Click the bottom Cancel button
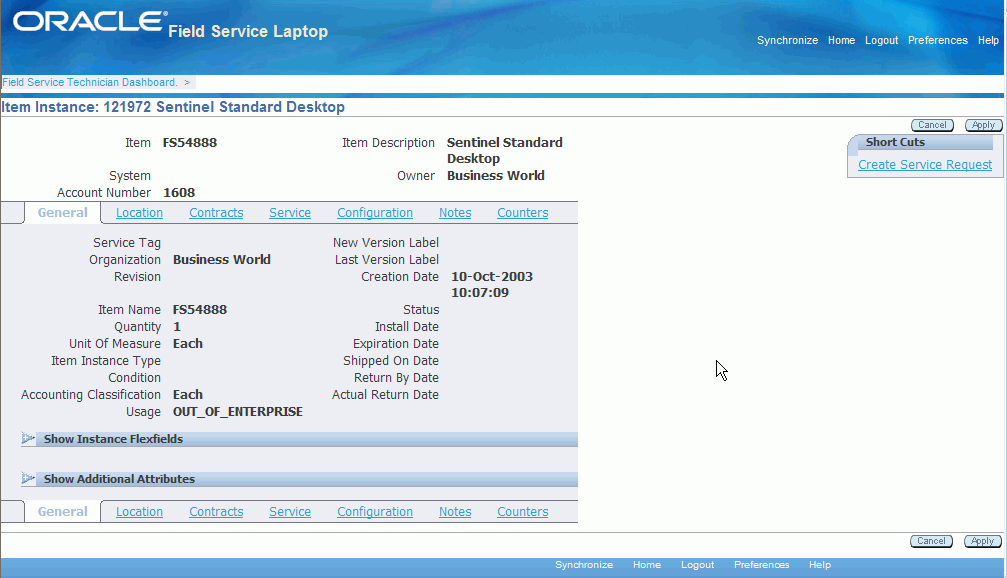1007x578 pixels. (x=931, y=541)
